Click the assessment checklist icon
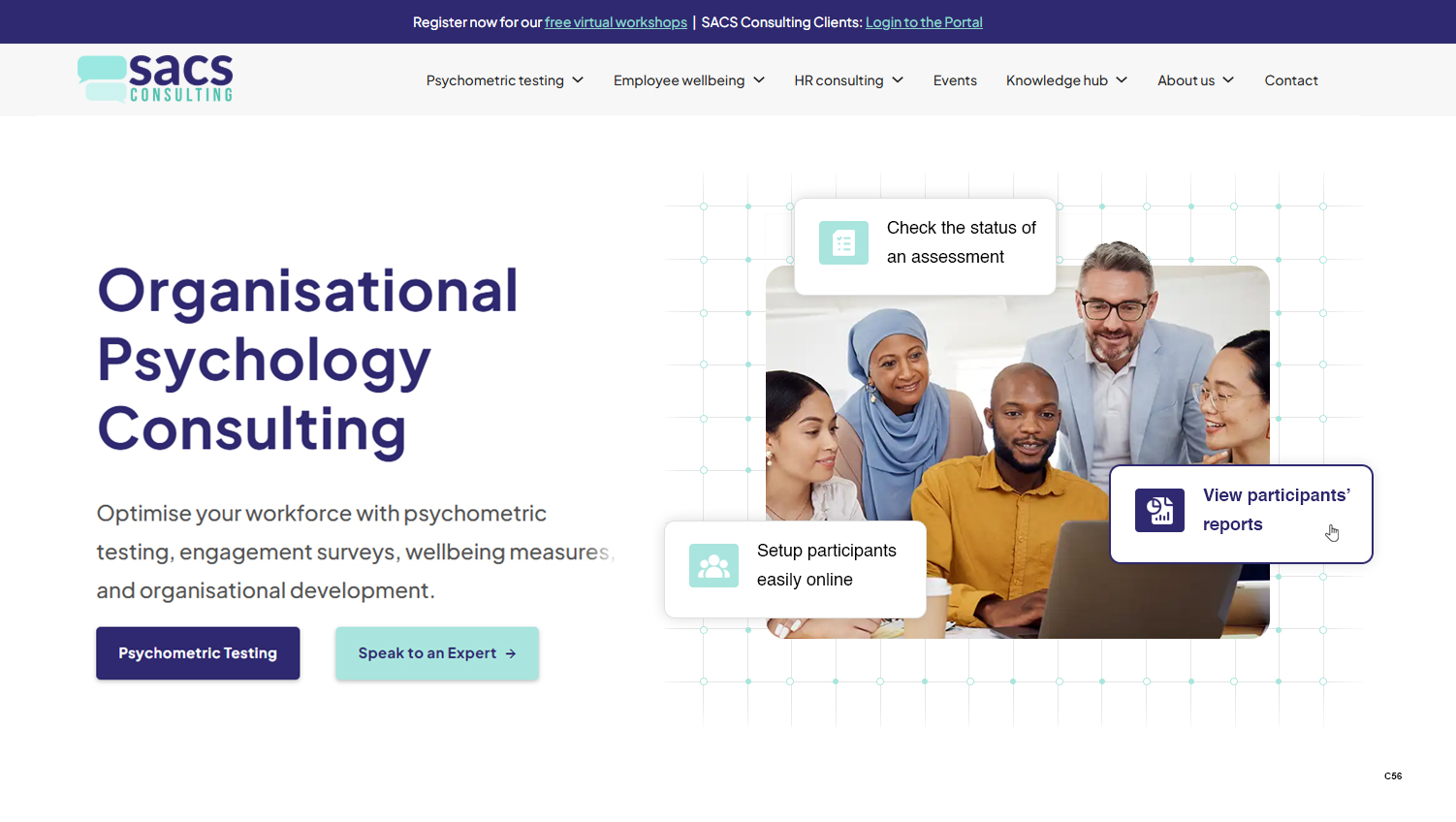The width and height of the screenshot is (1456, 822). pos(843,242)
